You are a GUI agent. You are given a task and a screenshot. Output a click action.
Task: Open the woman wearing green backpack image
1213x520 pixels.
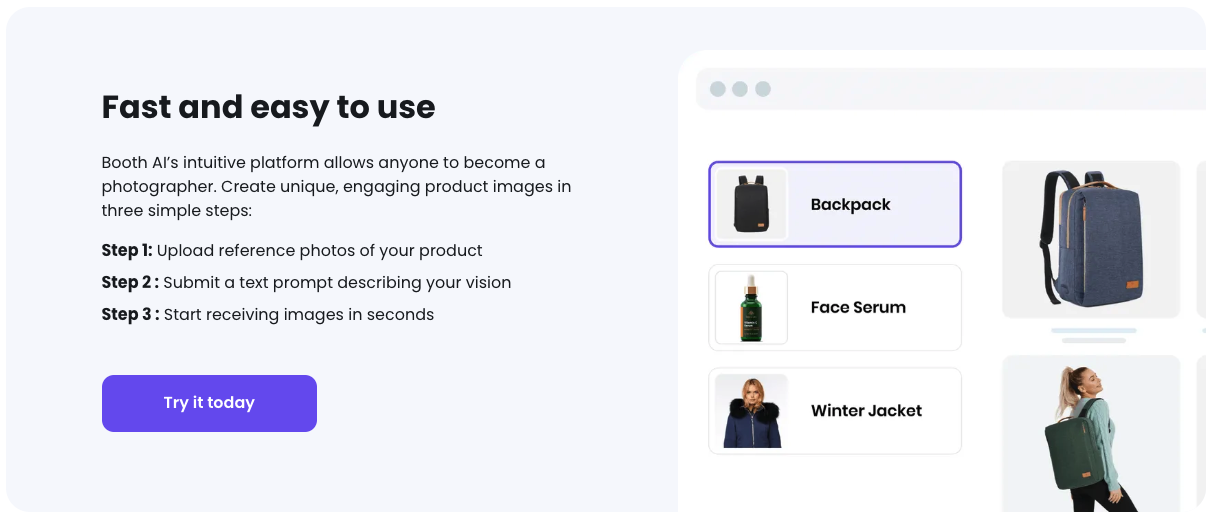pyautogui.click(x=1091, y=435)
